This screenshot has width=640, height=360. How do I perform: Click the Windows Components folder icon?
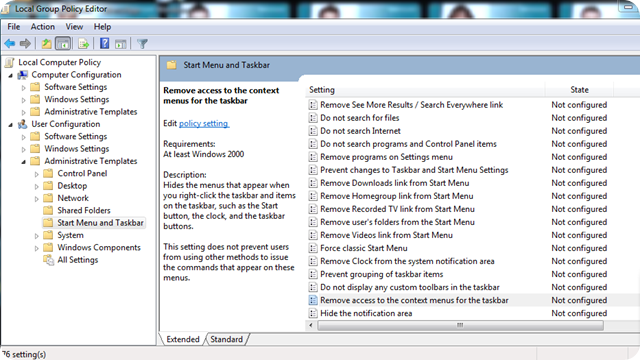(x=48, y=247)
